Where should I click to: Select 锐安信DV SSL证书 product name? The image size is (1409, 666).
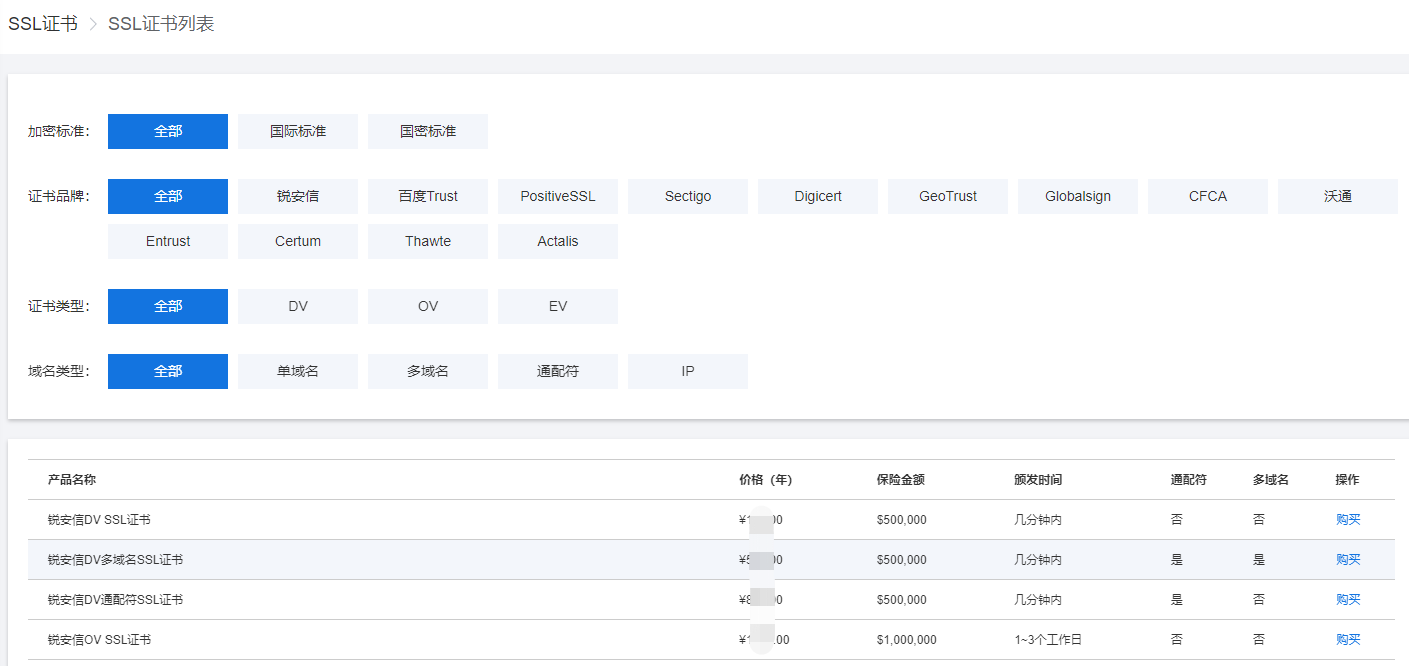pyautogui.click(x=99, y=520)
